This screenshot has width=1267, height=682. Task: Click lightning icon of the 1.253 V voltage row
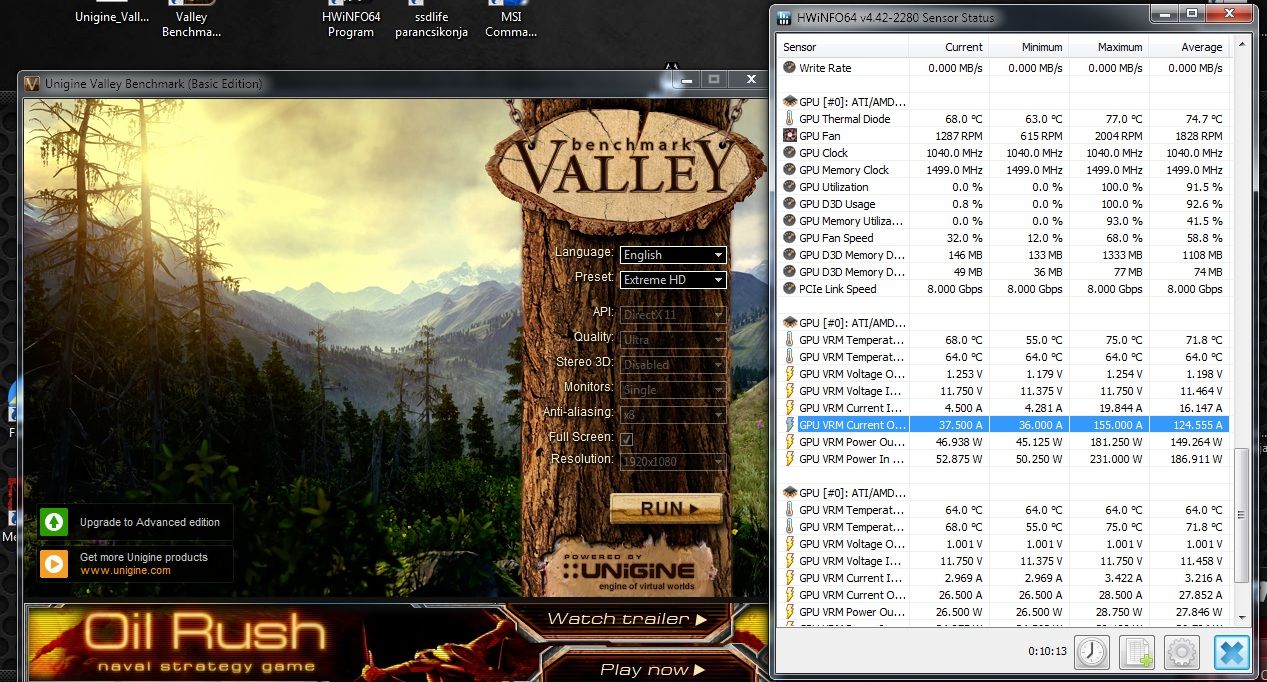click(789, 374)
